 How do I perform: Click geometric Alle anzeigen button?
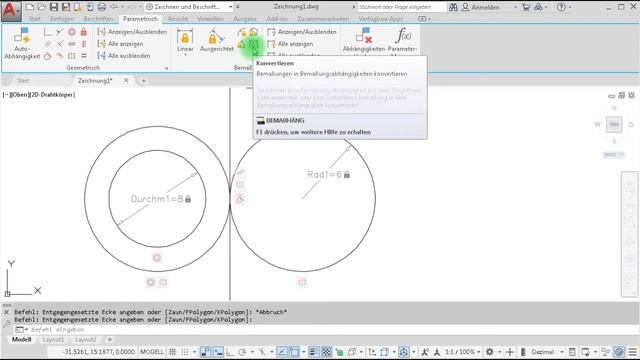pos(121,44)
